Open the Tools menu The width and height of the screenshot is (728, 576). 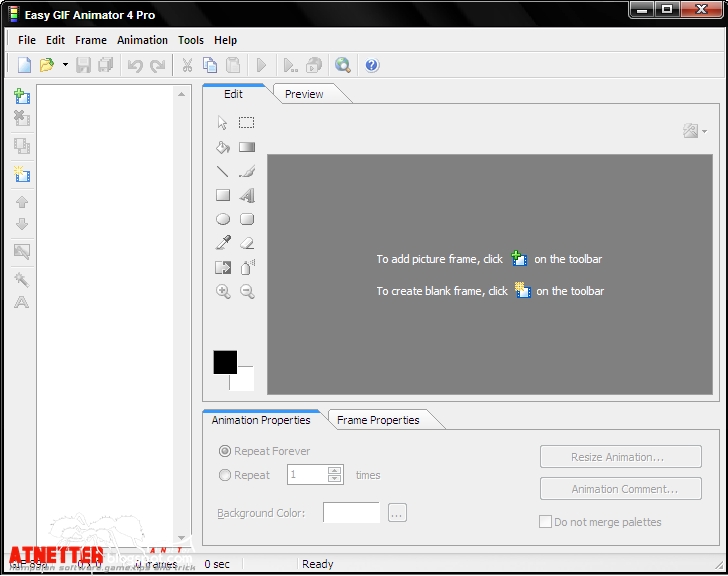click(191, 40)
